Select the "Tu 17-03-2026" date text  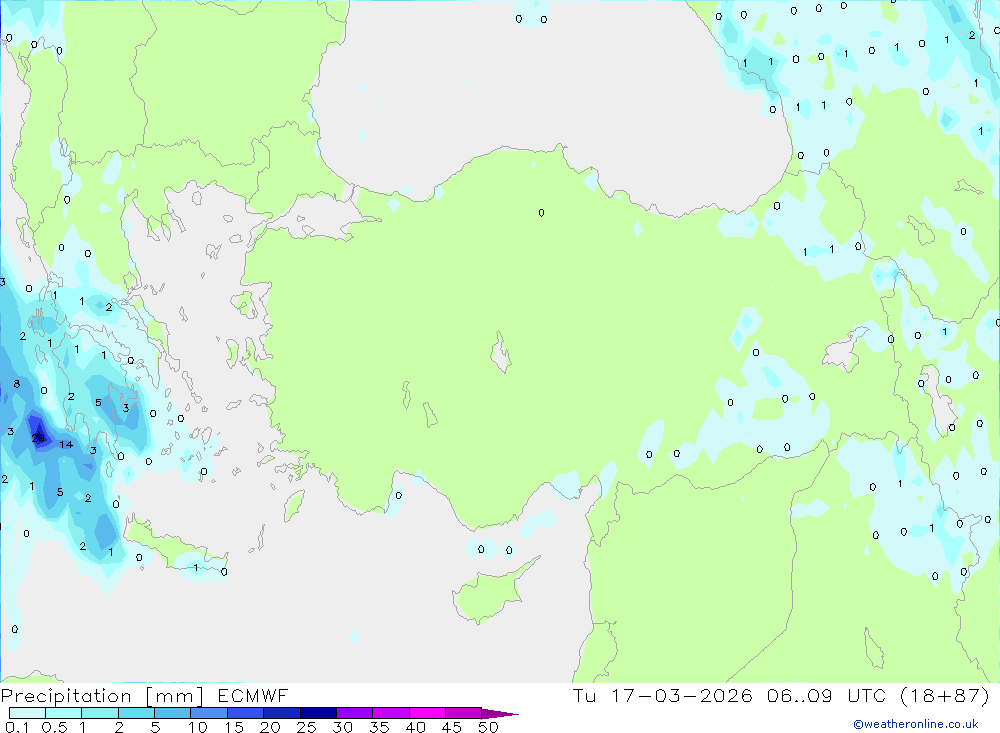(x=662, y=695)
